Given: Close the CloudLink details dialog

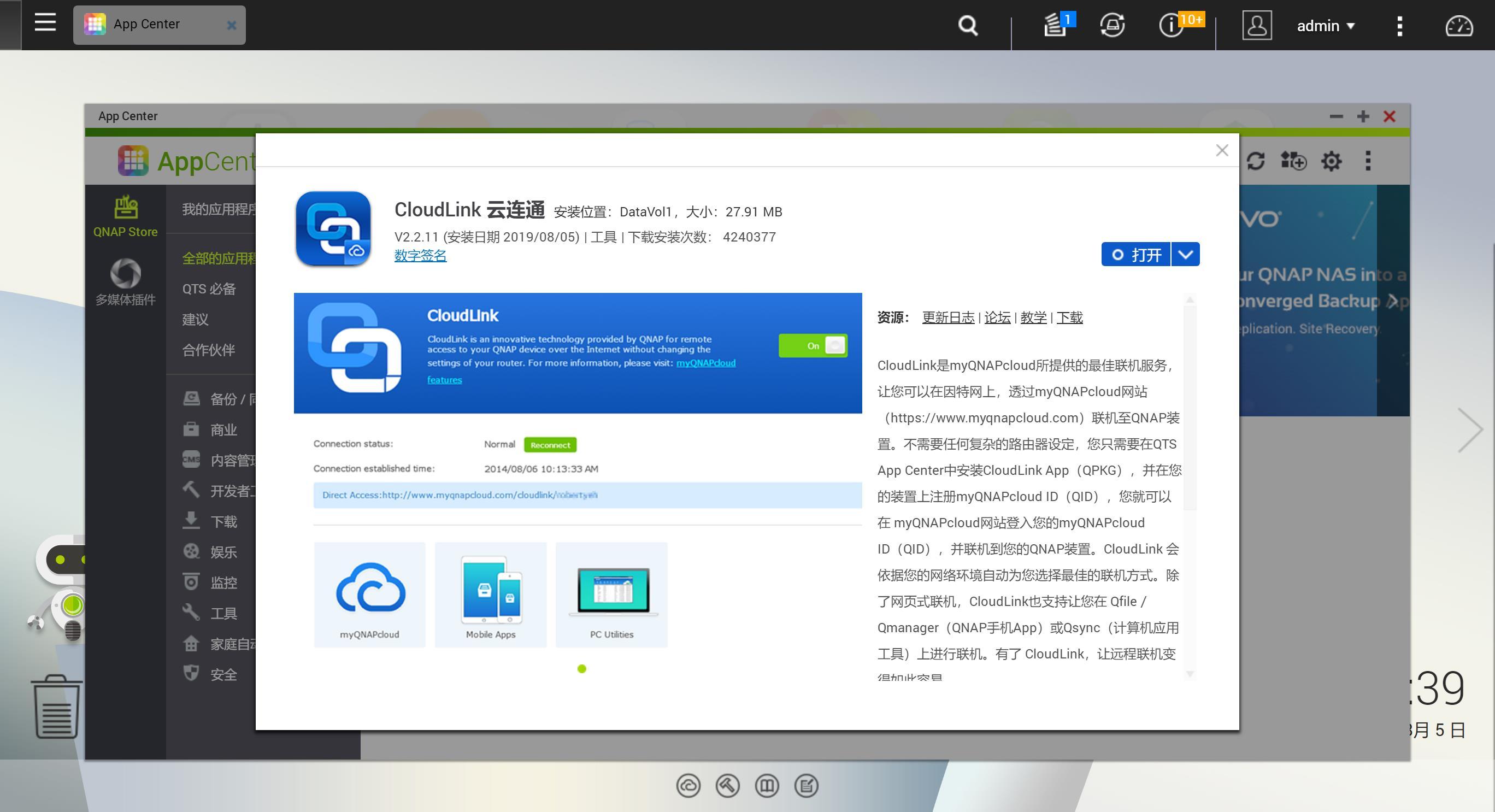Looking at the screenshot, I should click(x=1222, y=150).
